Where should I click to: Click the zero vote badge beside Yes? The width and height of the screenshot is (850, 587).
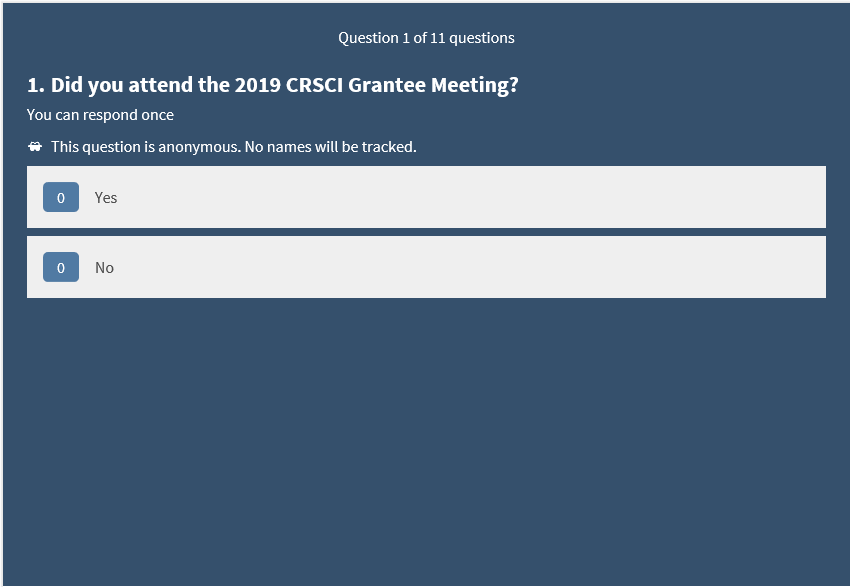[x=60, y=198]
